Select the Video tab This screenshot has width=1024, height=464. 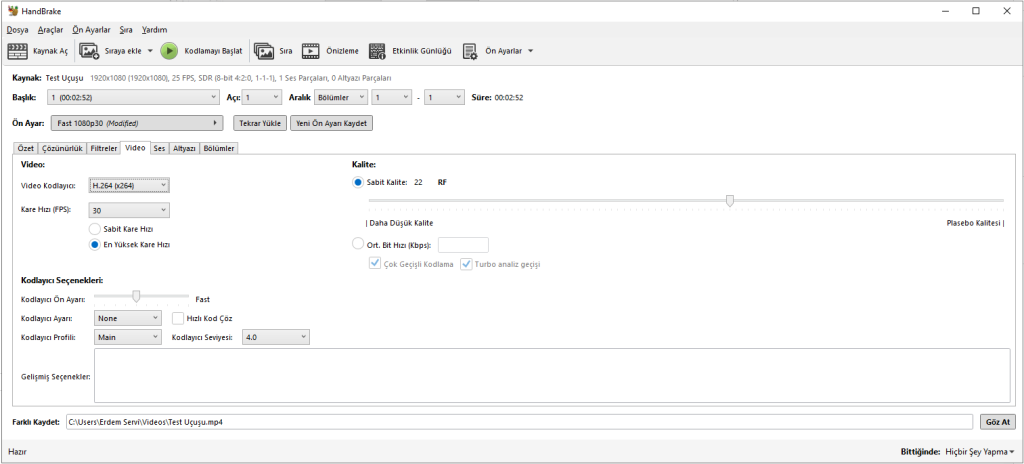(135, 148)
